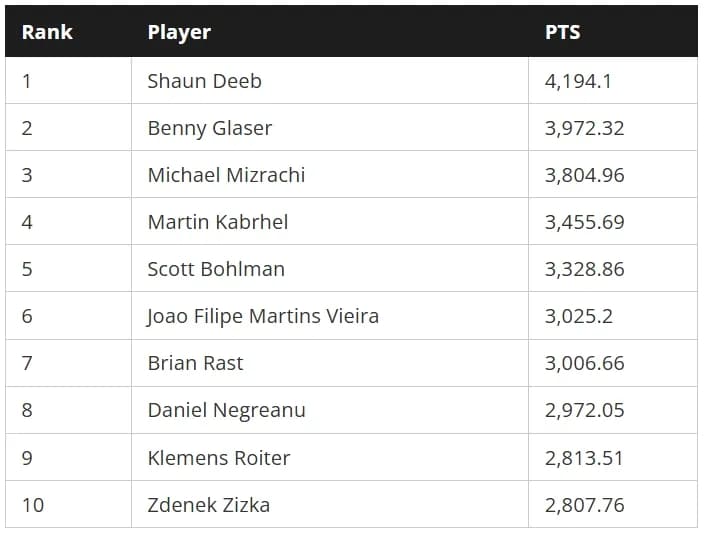Click Joao Filipe Martins Vieira
The height and width of the screenshot is (534, 704).
(263, 316)
